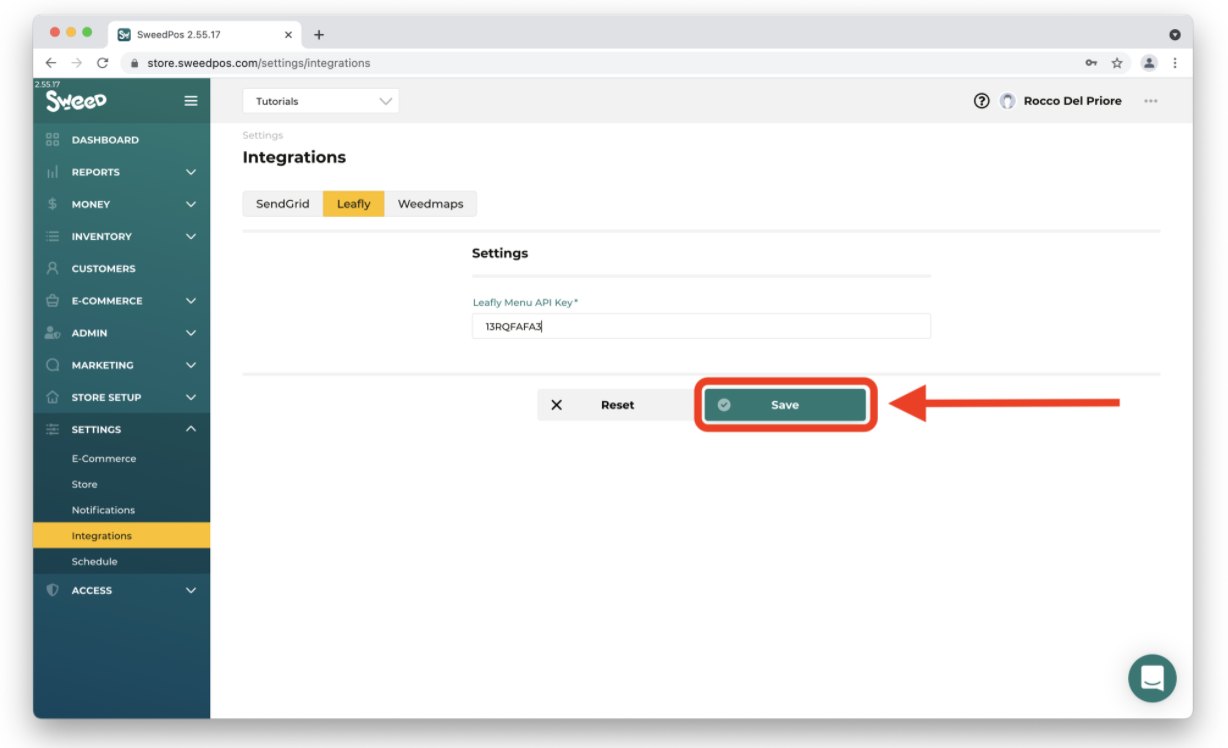Switch to the Weedmaps tab
This screenshot has height=748, width=1228.
[x=431, y=204]
